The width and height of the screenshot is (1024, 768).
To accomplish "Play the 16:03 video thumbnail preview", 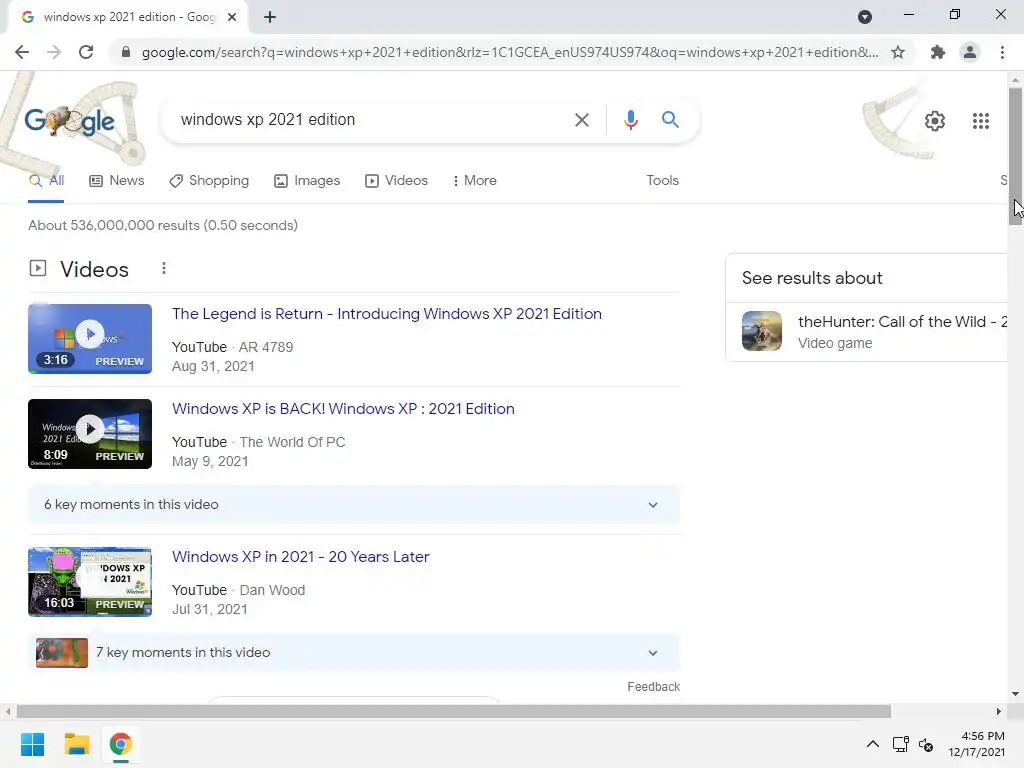I will click(90, 582).
